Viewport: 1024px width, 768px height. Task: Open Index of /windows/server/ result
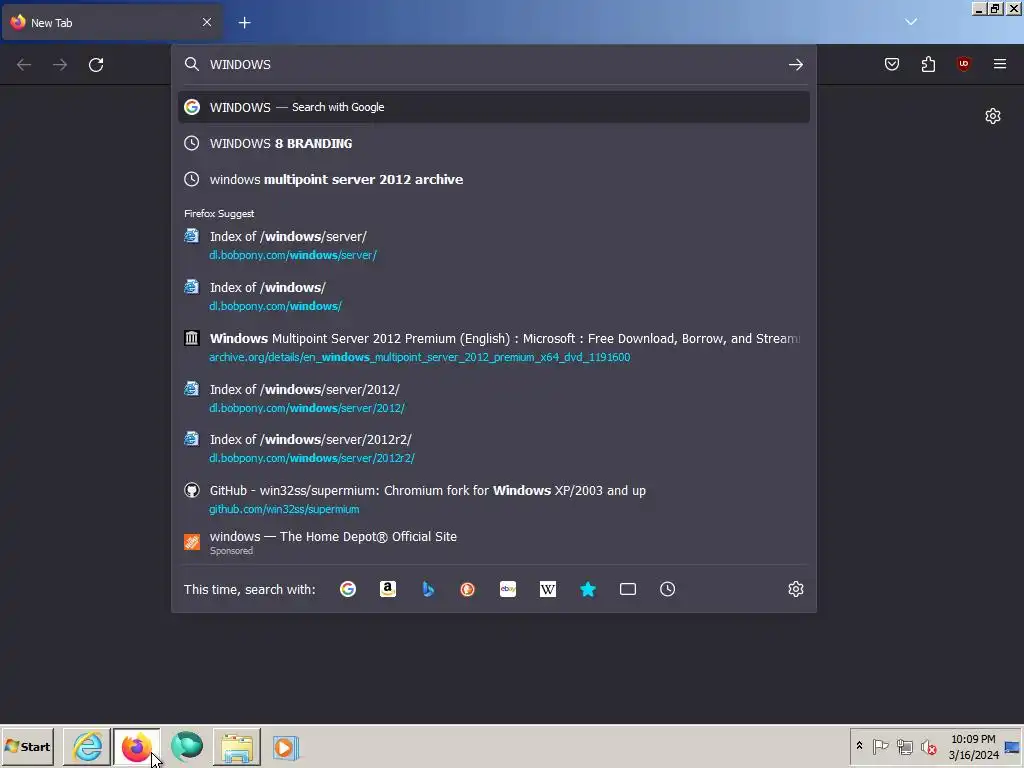click(494, 245)
